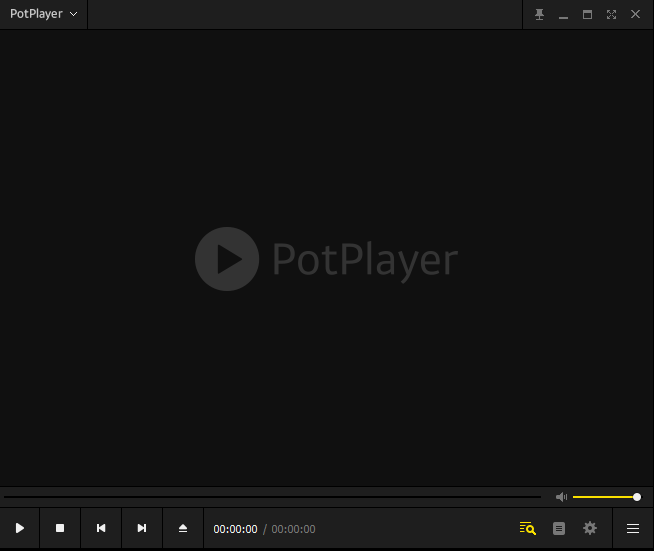Open a file with the eject icon
Screen dimensions: 654x551
click(183, 528)
